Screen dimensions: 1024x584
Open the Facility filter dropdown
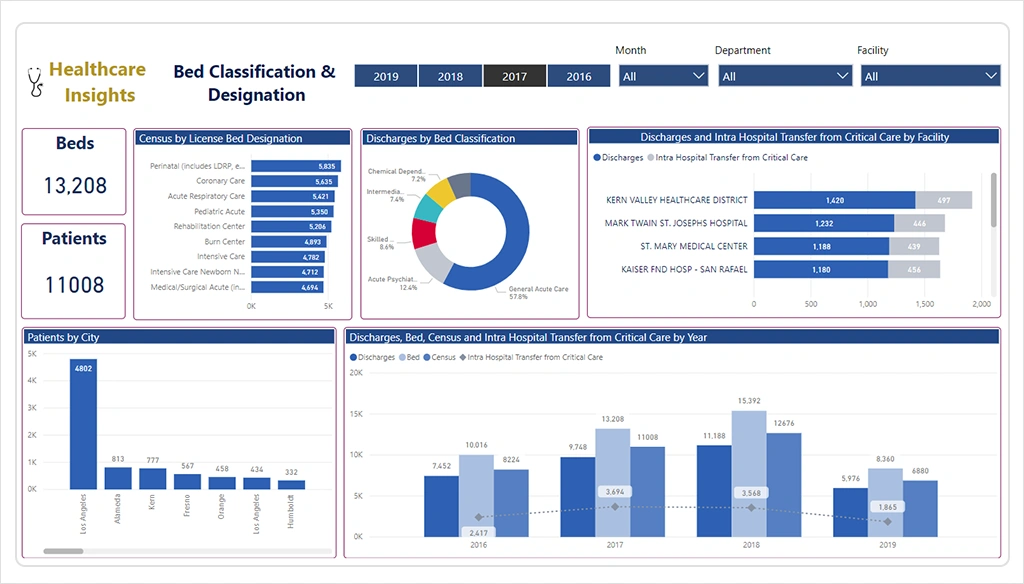point(930,76)
